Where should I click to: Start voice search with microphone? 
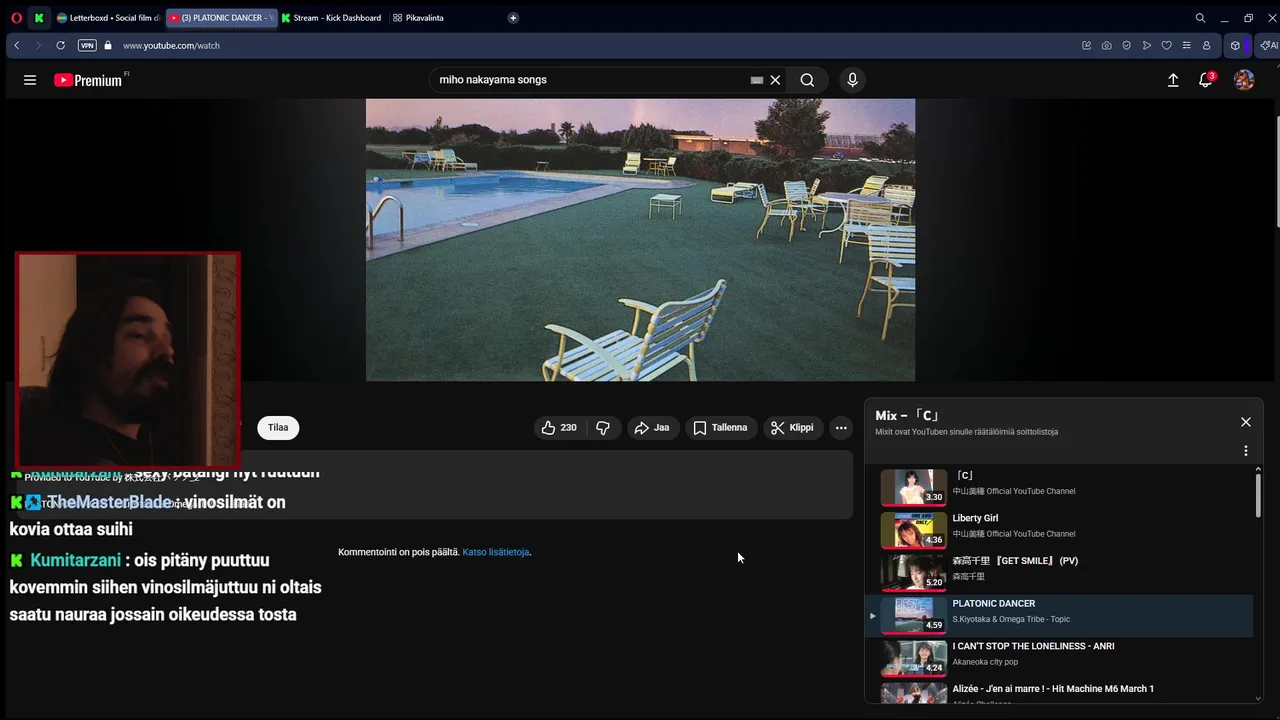(x=852, y=80)
